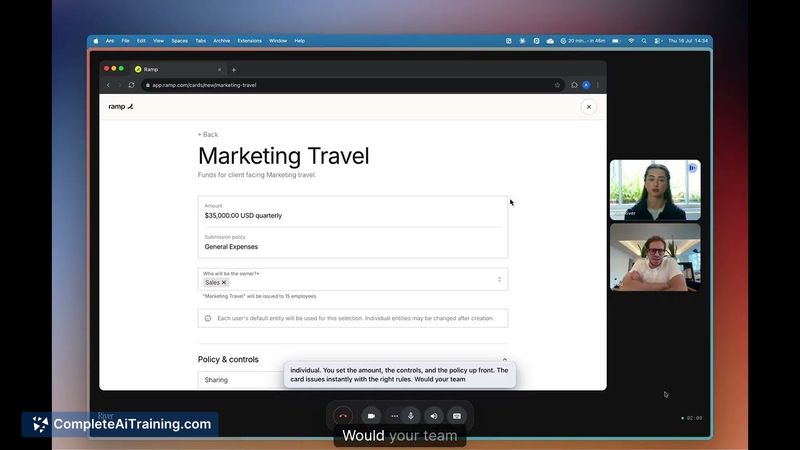
Task: Click the Ramp logo in header
Action: pos(121,107)
